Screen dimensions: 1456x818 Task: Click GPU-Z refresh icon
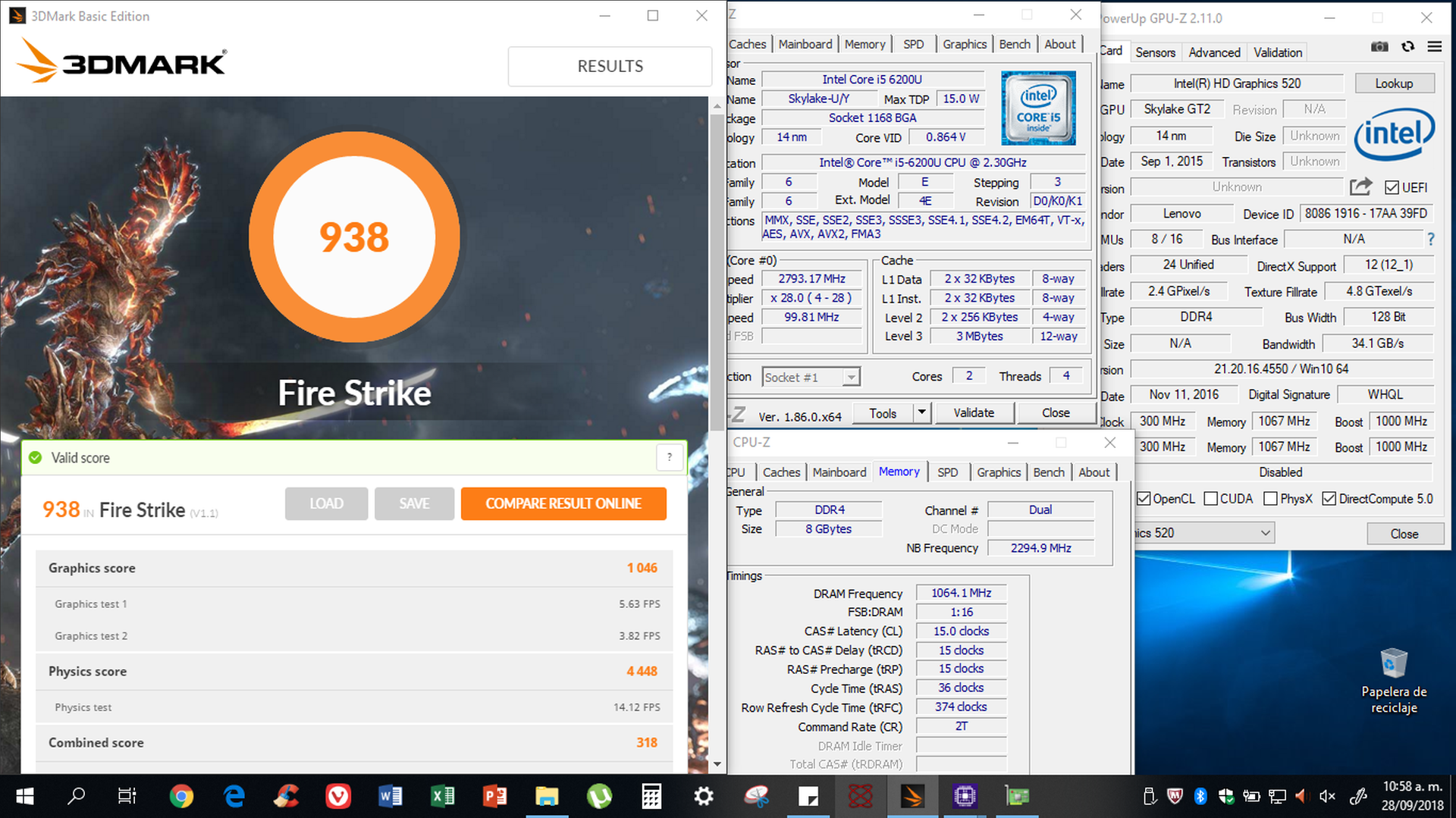(1407, 47)
